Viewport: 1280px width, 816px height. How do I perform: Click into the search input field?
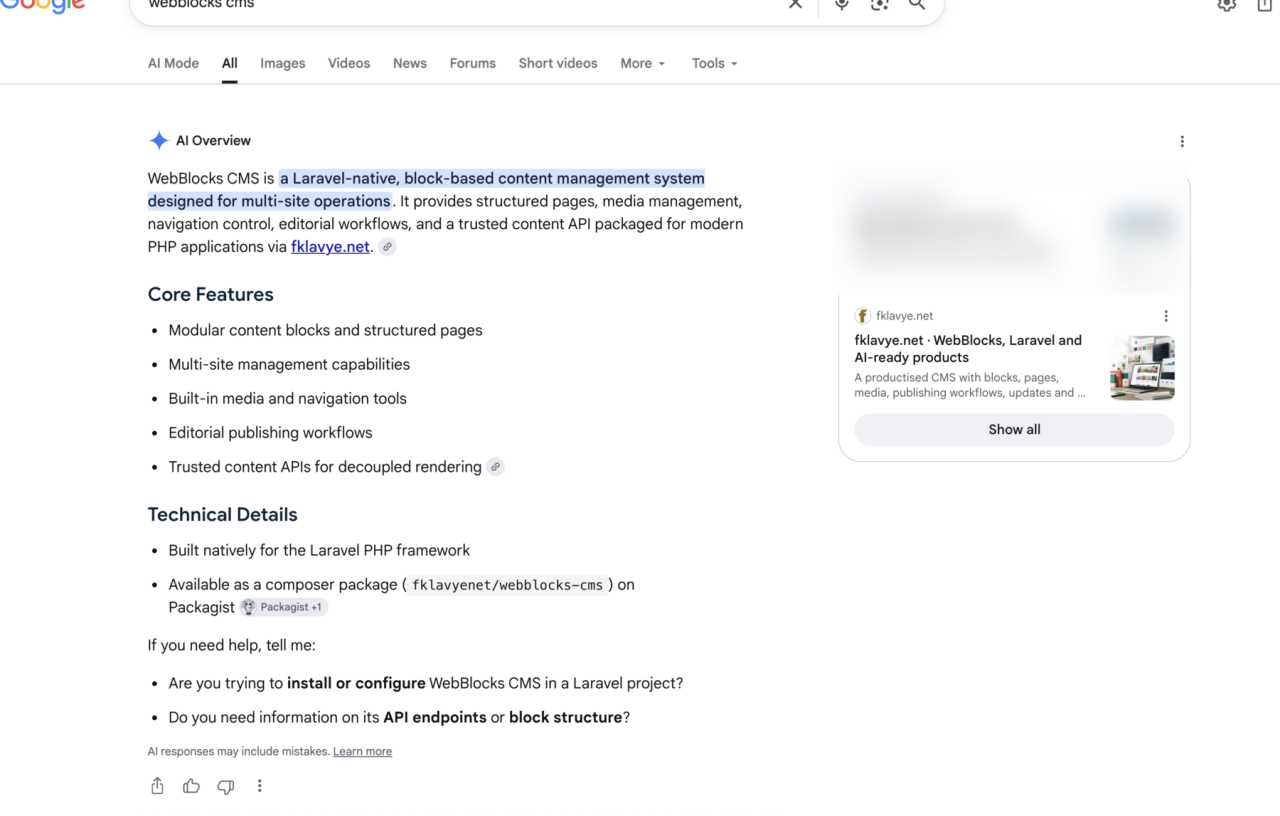pos(460,5)
